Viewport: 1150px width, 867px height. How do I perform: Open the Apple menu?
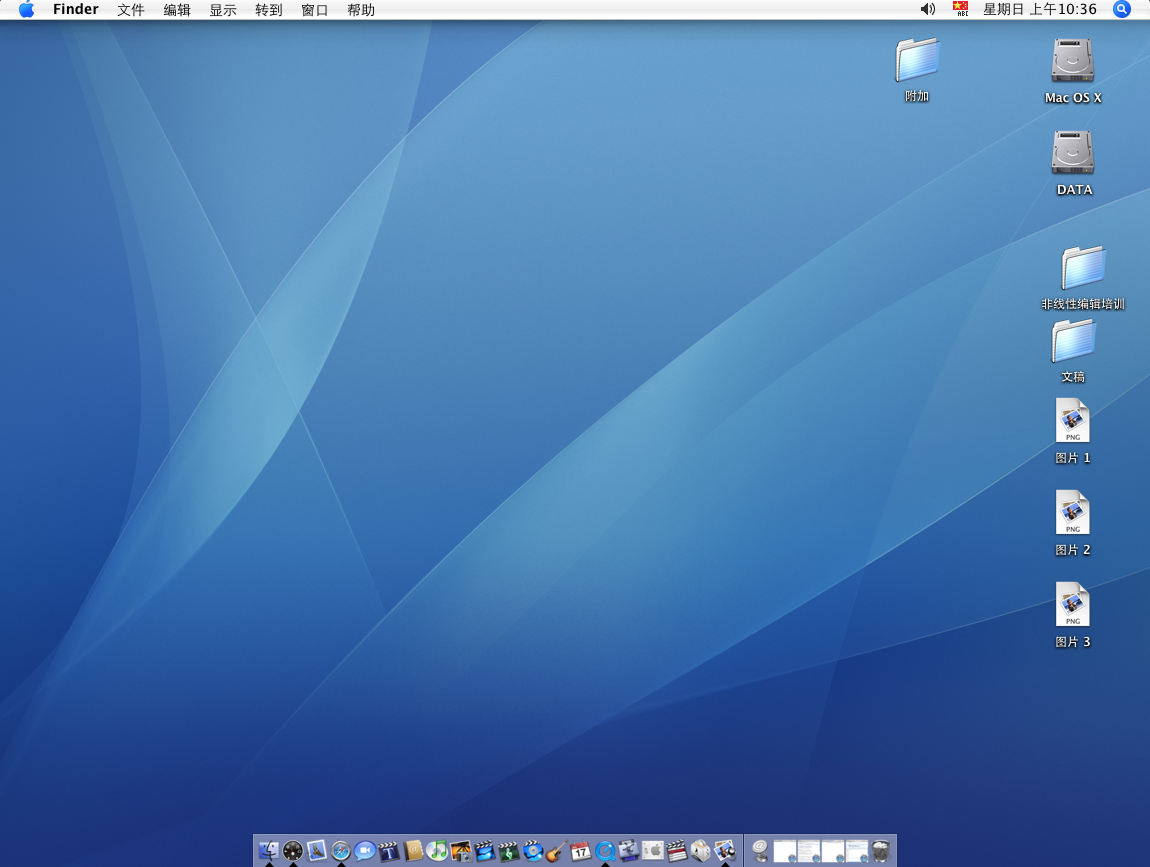[x=26, y=10]
